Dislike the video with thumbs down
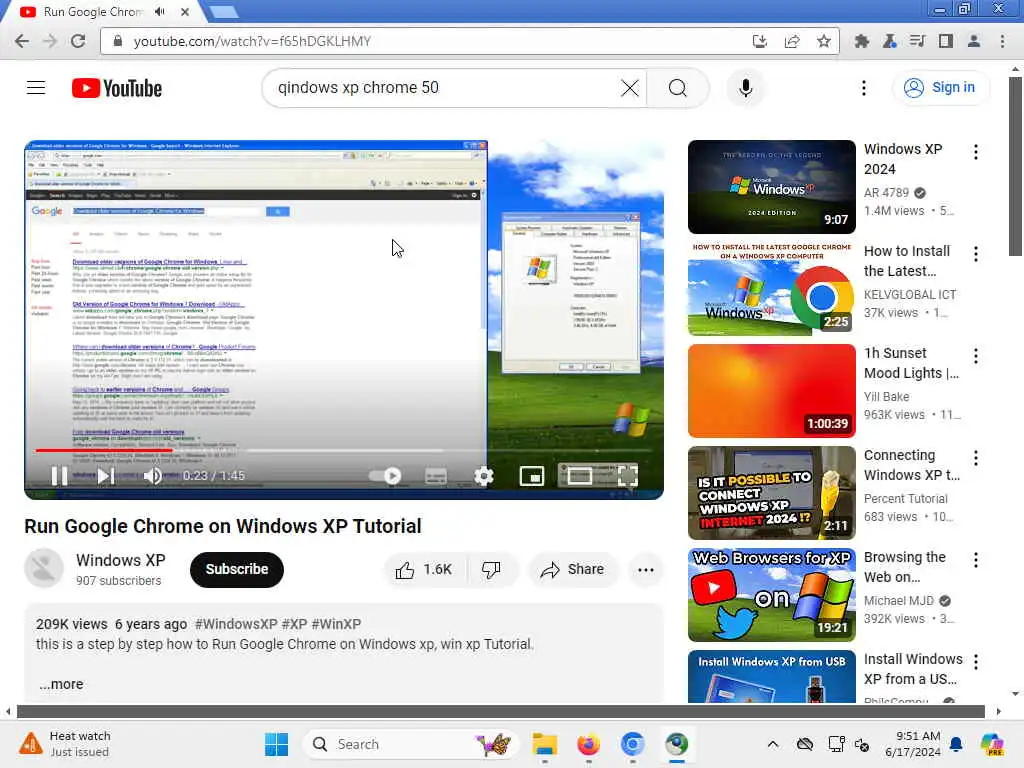1024x768 pixels. click(x=491, y=569)
